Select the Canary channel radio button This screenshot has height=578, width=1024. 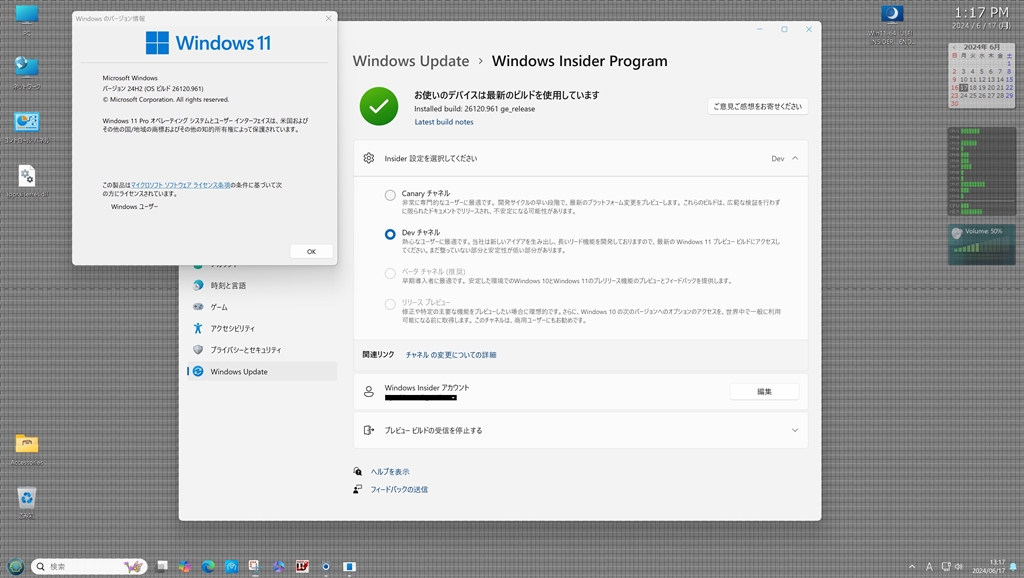390,195
